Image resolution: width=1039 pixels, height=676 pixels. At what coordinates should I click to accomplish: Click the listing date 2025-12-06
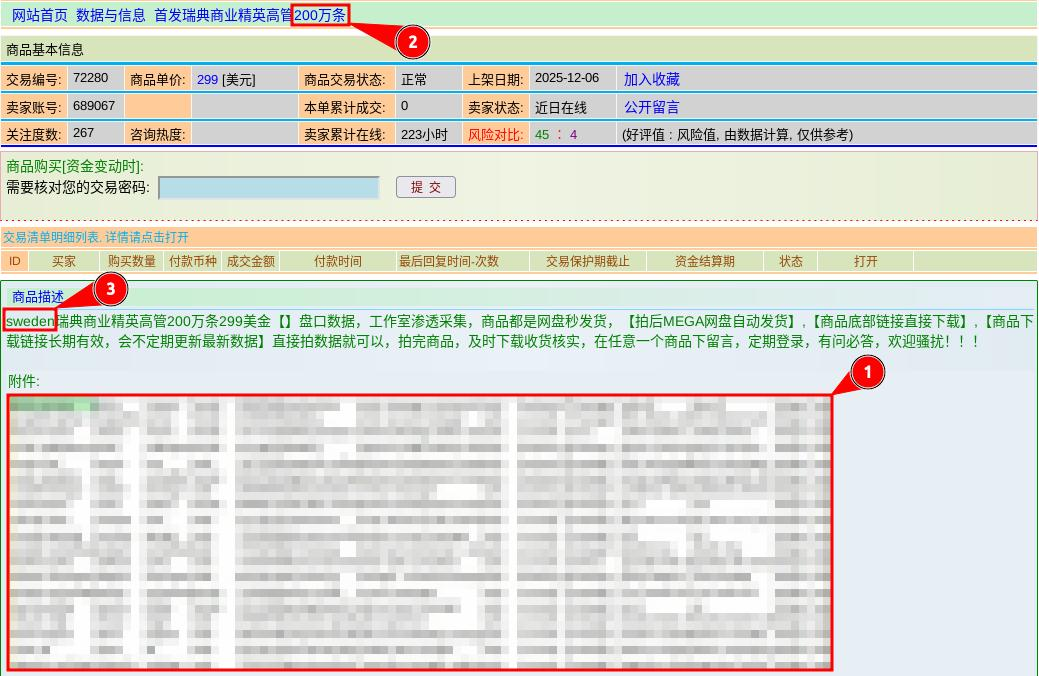coord(567,78)
